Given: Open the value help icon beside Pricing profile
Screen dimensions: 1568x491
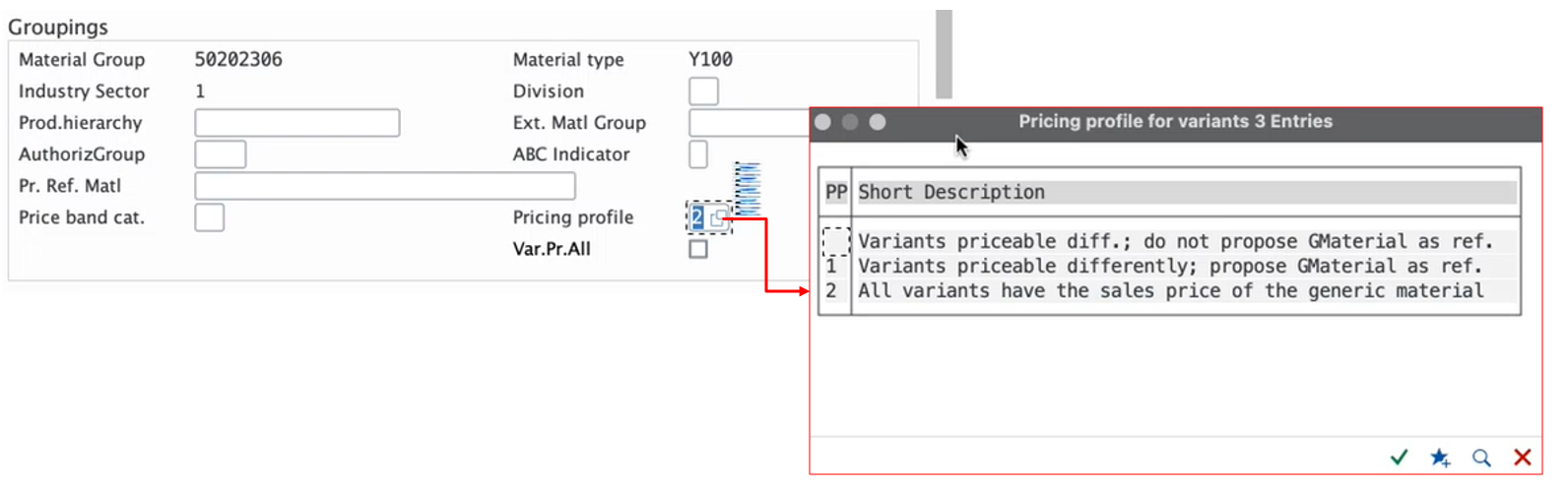Looking at the screenshot, I should click(719, 218).
